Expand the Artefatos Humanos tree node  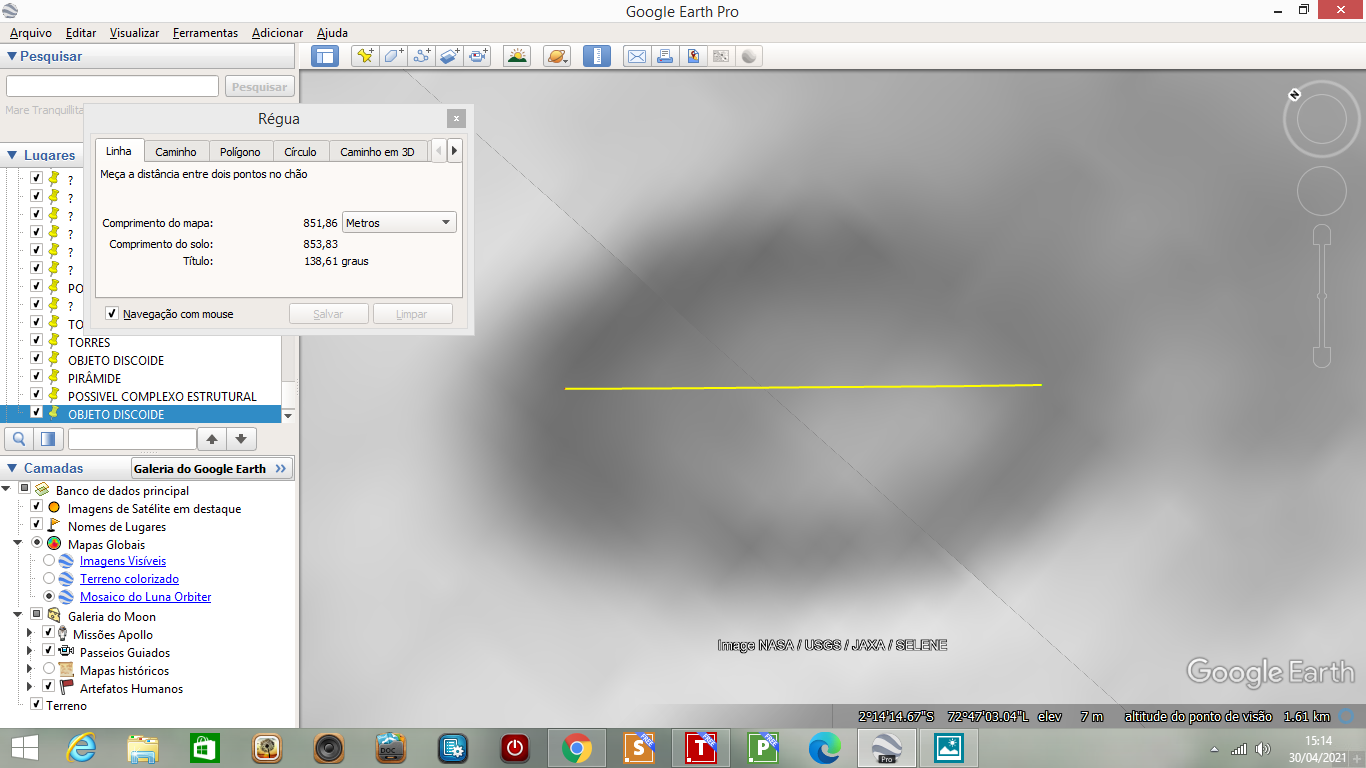[x=30, y=687]
